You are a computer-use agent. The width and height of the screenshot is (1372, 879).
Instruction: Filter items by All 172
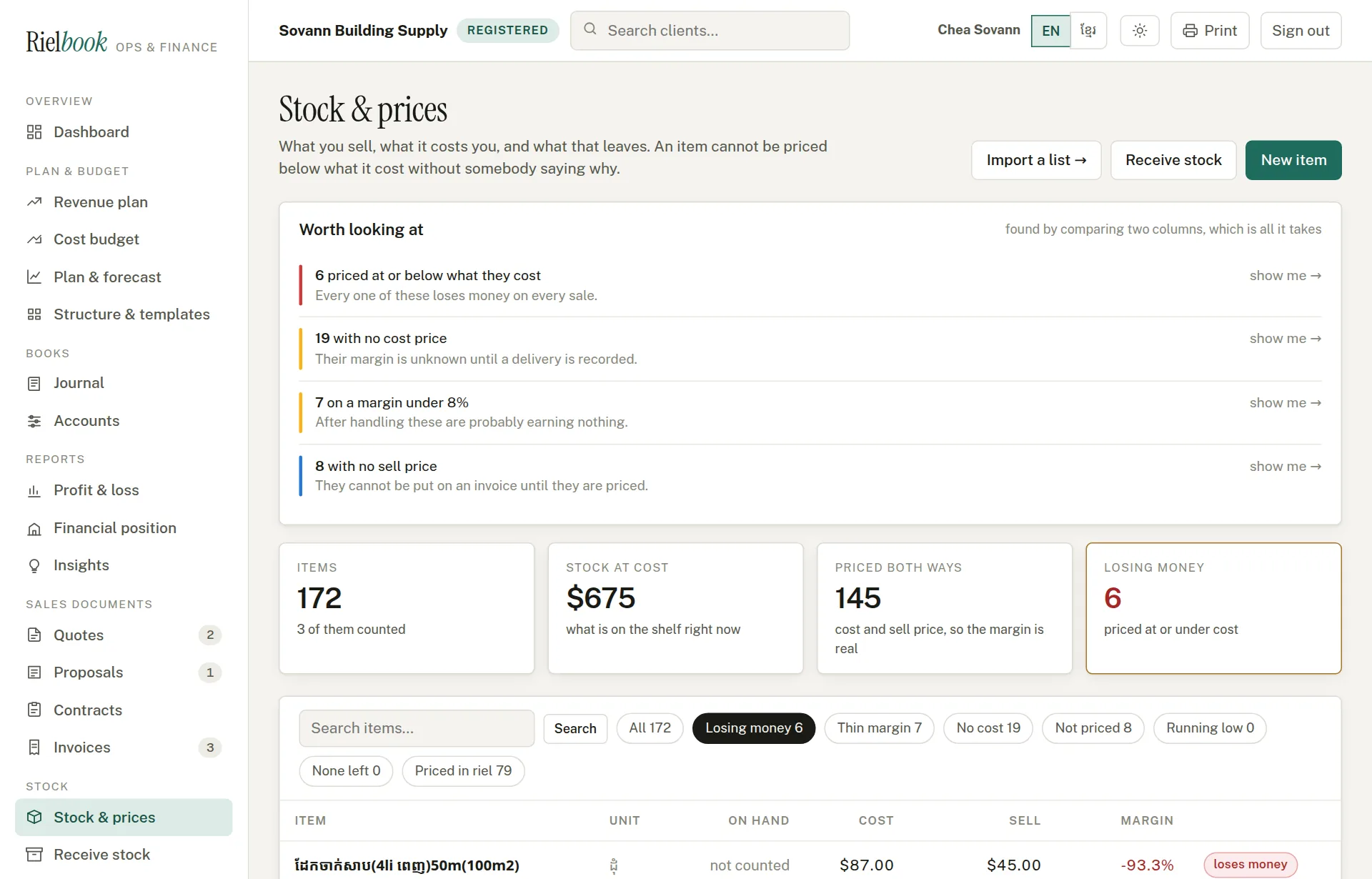(650, 728)
